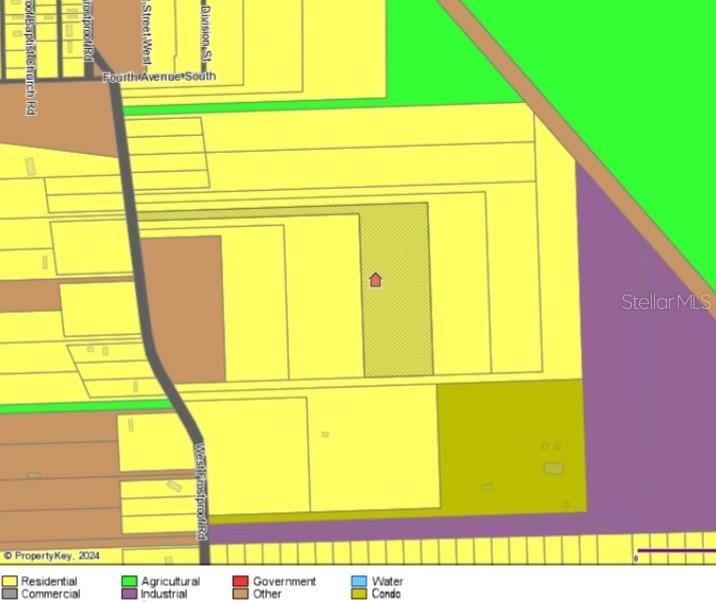This screenshot has height=602, width=716.
Task: Click the Fourth Avenue South street label
Action: point(158,76)
